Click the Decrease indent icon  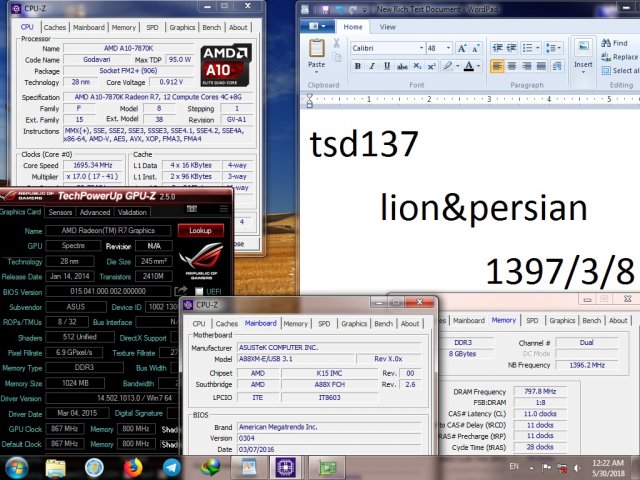(497, 48)
